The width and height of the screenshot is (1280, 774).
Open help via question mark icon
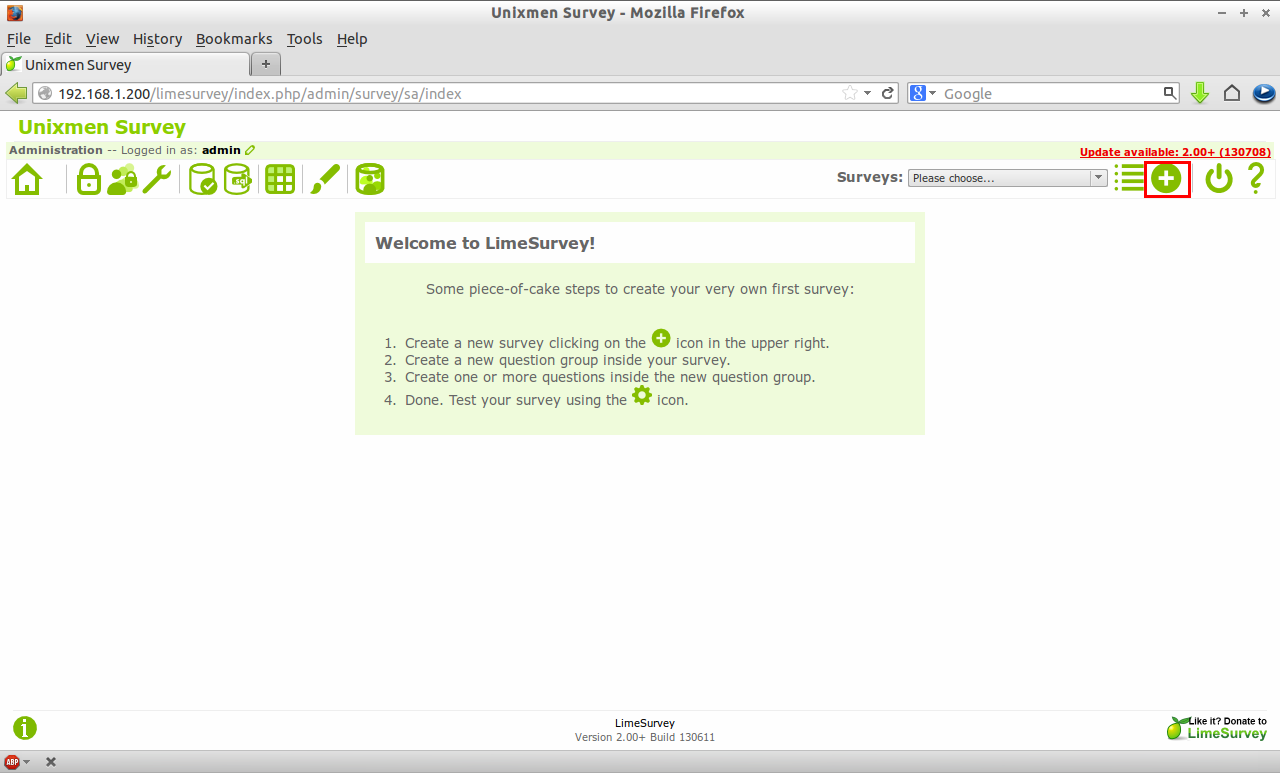pyautogui.click(x=1256, y=179)
